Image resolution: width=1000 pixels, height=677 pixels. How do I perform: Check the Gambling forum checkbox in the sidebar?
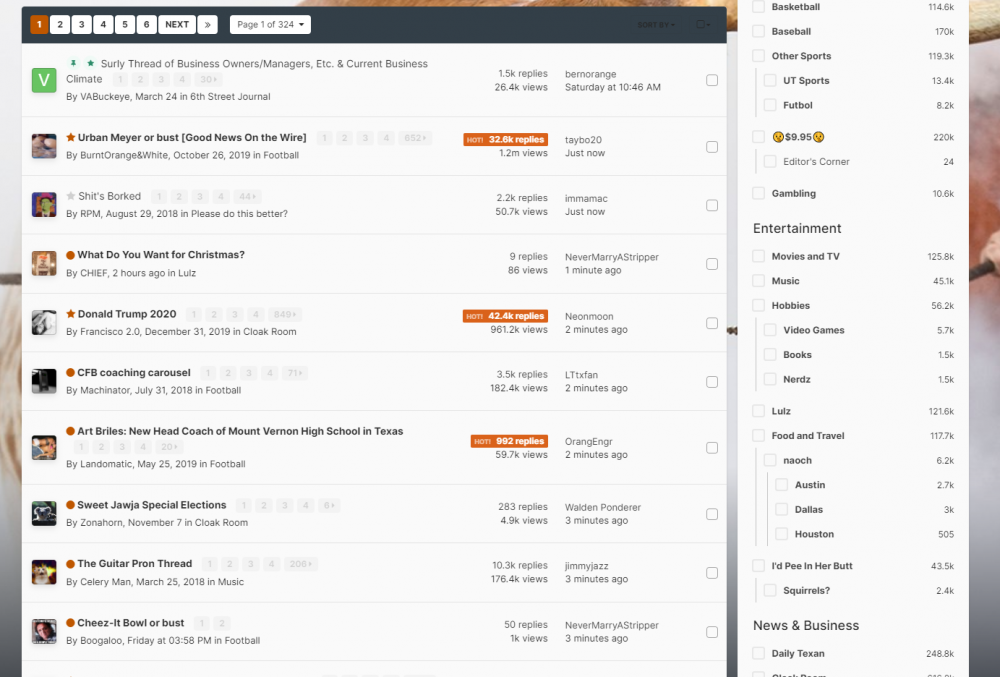758,194
